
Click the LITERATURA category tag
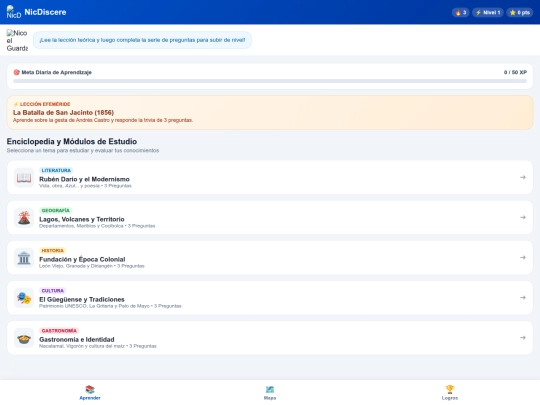point(56,170)
